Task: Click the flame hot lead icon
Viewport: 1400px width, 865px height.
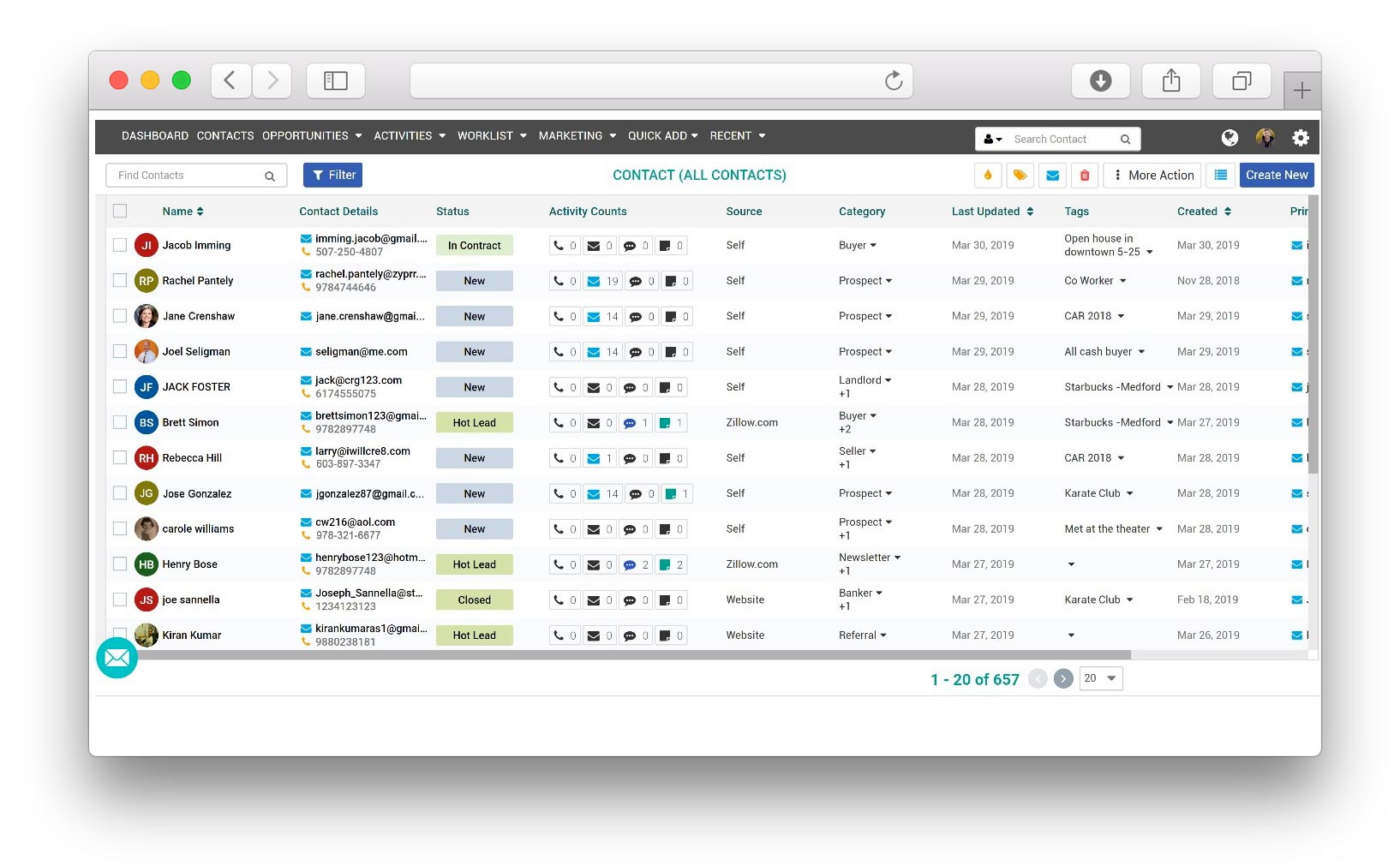Action: tap(987, 175)
